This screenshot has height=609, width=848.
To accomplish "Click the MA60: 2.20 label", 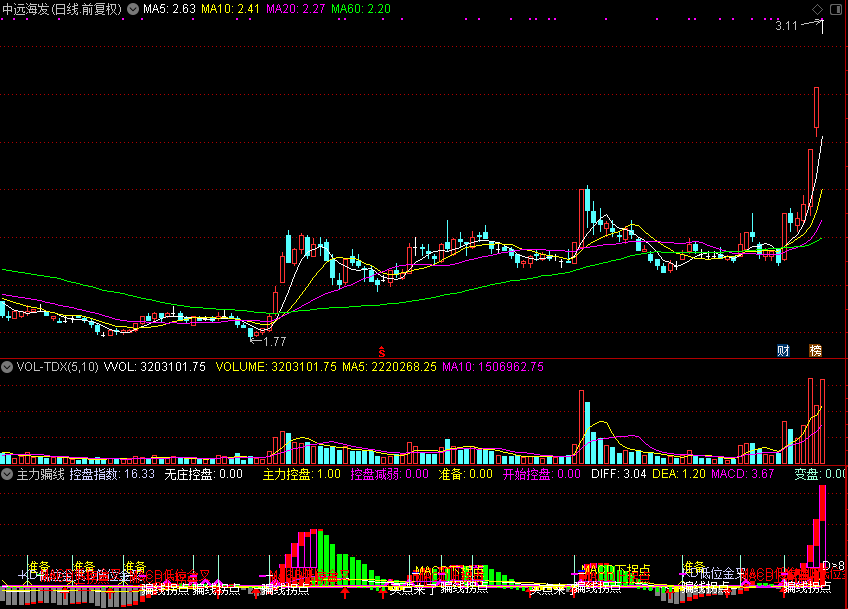I will [x=361, y=9].
